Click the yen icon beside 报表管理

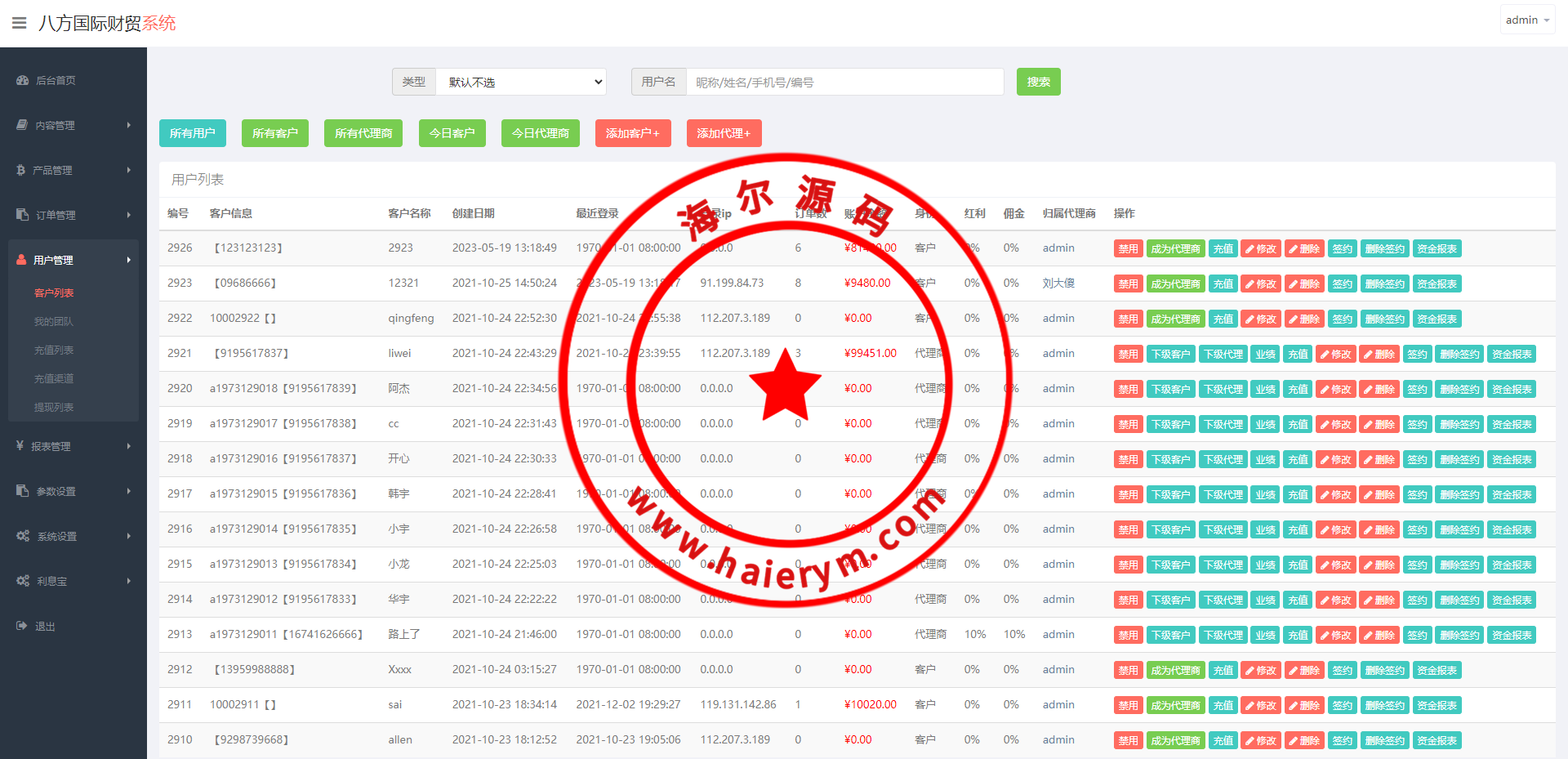(x=20, y=446)
